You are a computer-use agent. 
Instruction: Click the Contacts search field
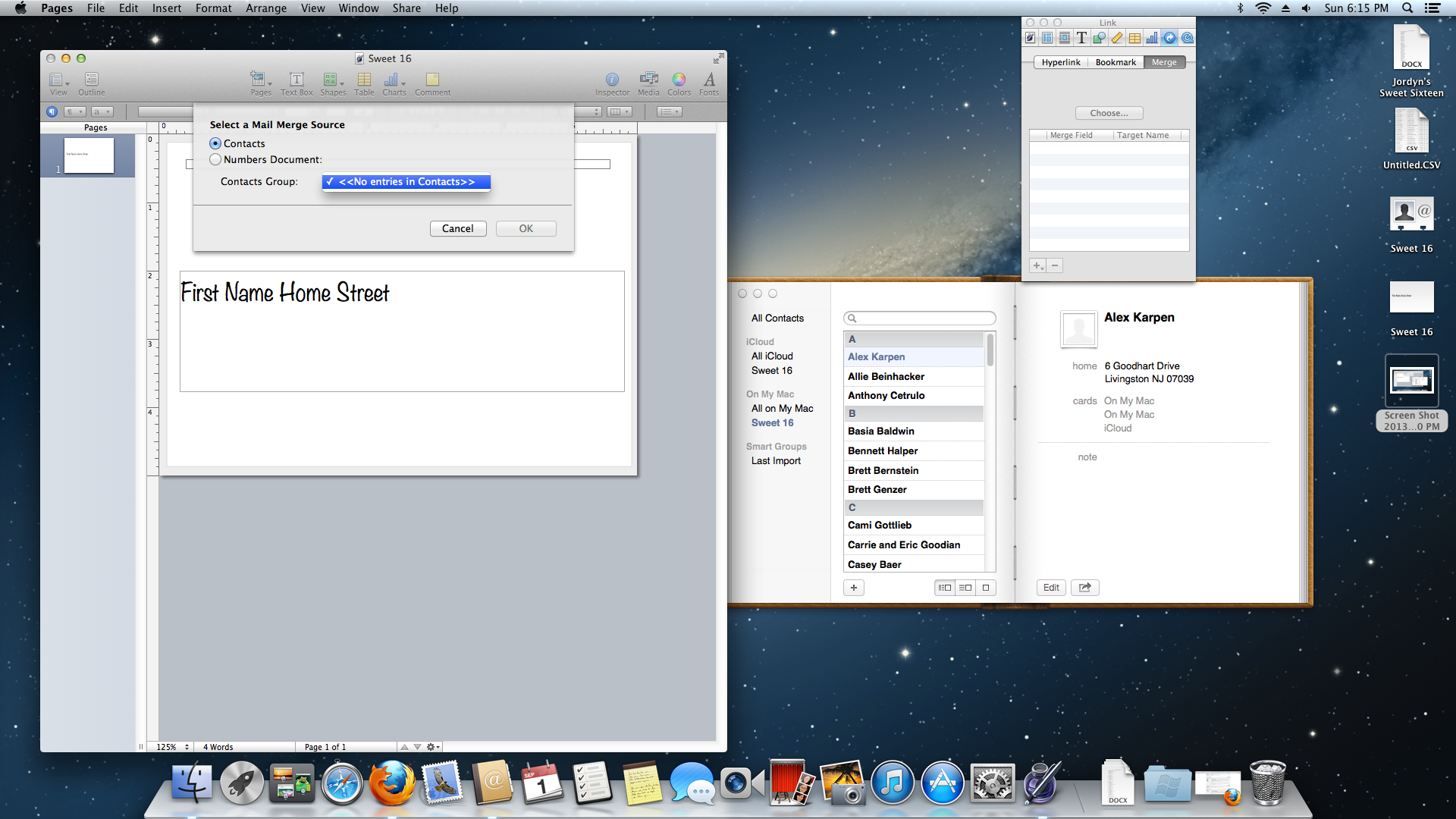920,318
